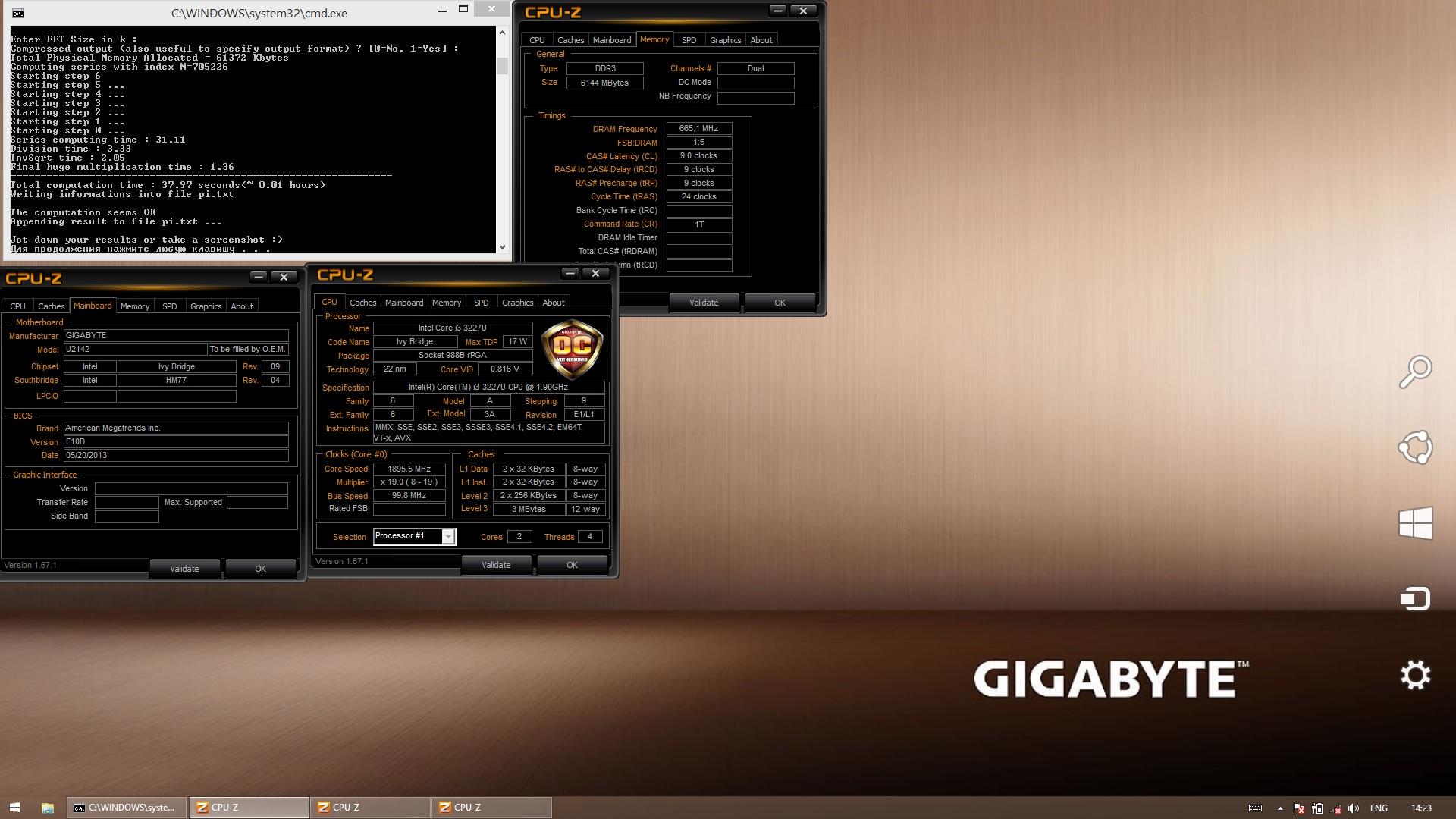Screen dimensions: 1456x819
Task: Click OK in the Mainboard window
Action: coord(260,569)
